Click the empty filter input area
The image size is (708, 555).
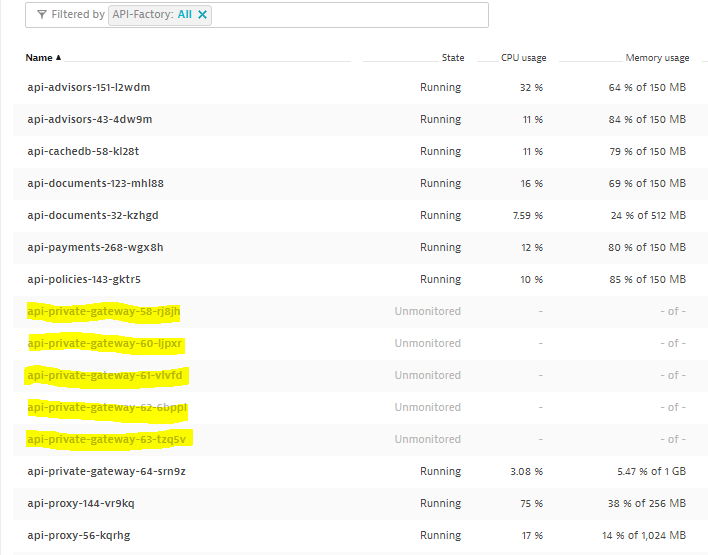pyautogui.click(x=350, y=15)
